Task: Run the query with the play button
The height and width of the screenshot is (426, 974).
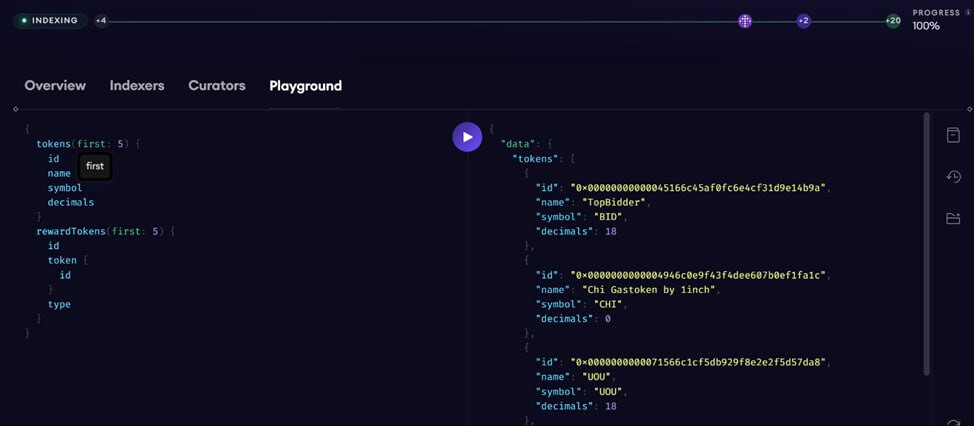Action: click(467, 137)
